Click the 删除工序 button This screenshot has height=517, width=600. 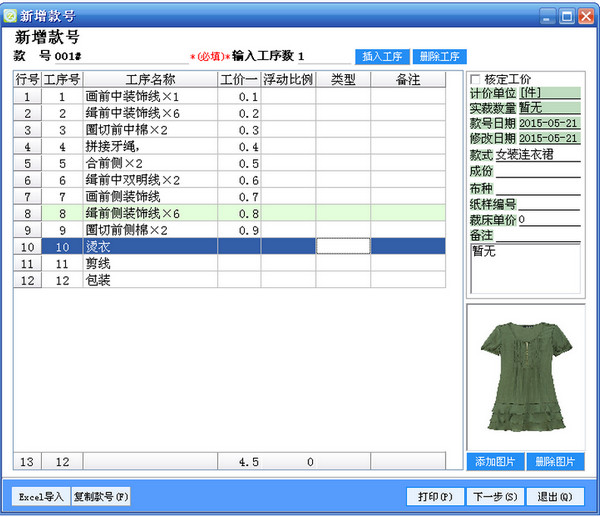[439, 57]
